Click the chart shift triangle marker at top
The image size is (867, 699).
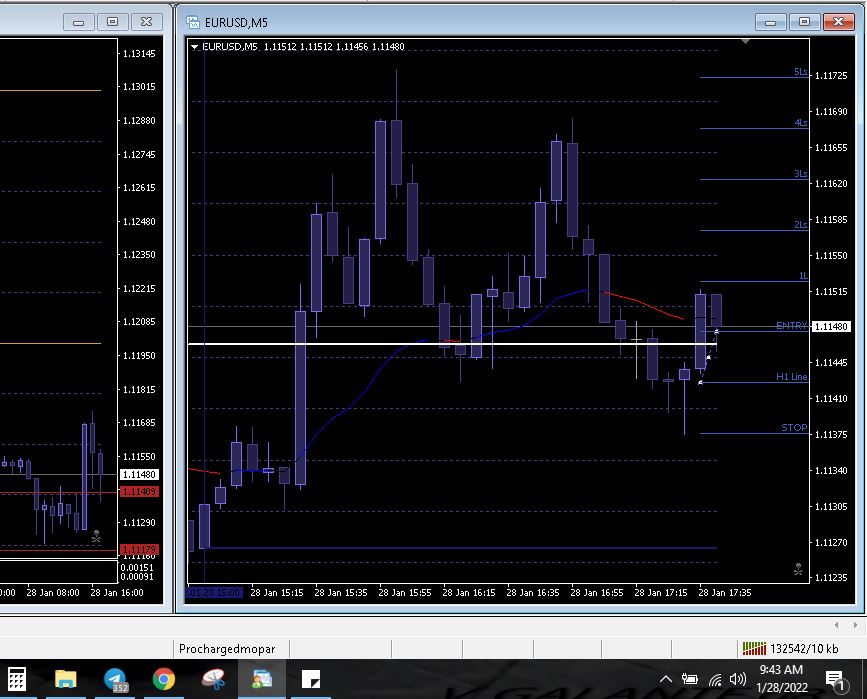[x=745, y=42]
